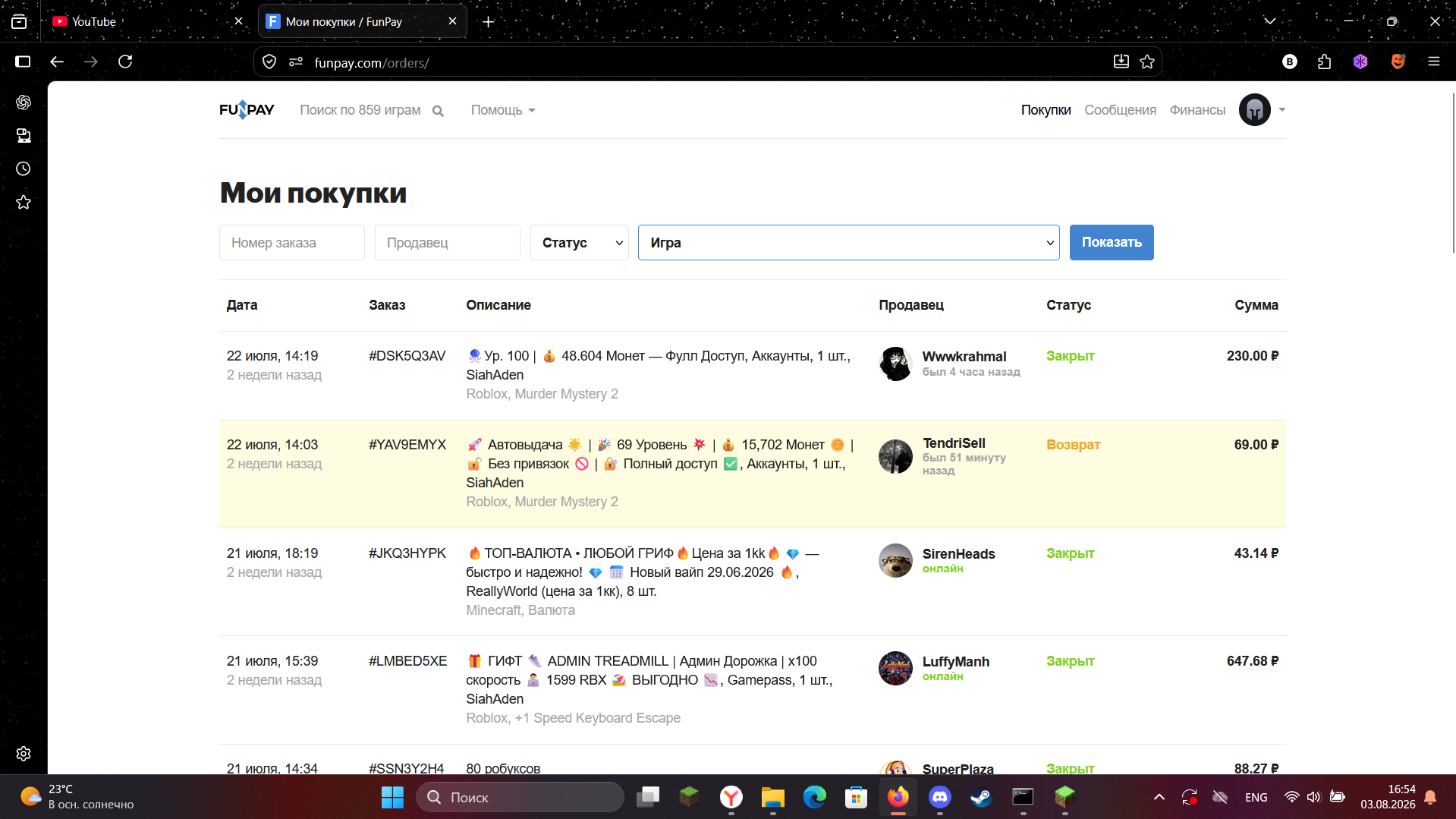Screen dimensions: 1456x819
Task: Click Wwwkrahmal seller avatar
Action: [895, 364]
